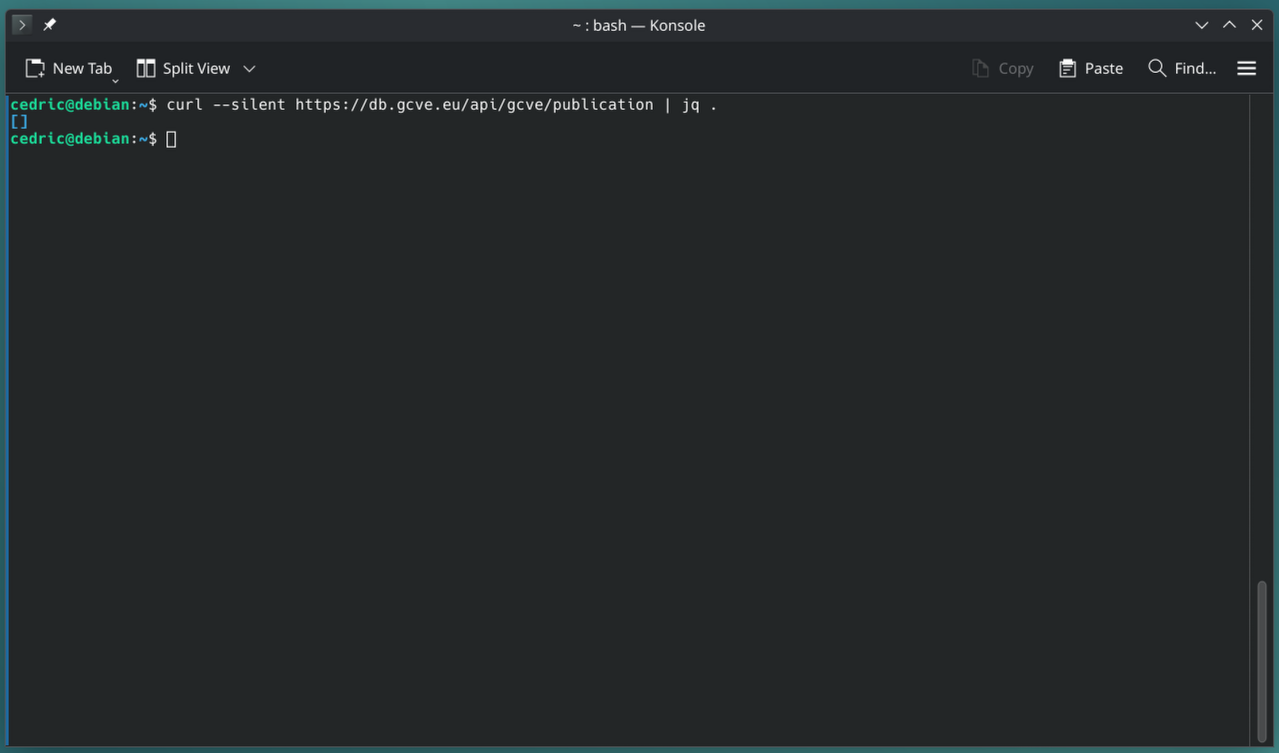Open the hamburger menu
This screenshot has height=753, width=1279.
(x=1246, y=68)
